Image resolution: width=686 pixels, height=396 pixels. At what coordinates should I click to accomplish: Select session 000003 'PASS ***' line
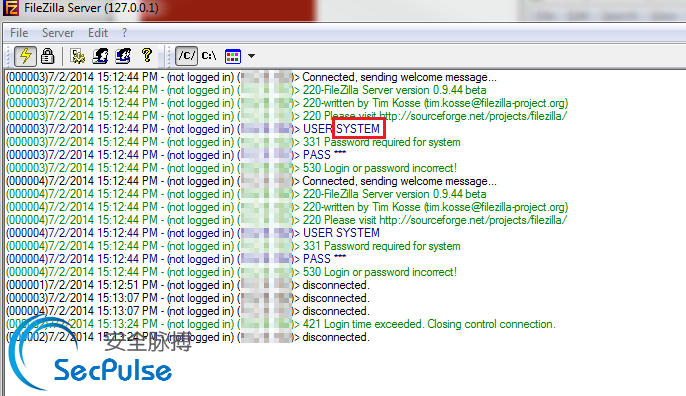click(176, 155)
